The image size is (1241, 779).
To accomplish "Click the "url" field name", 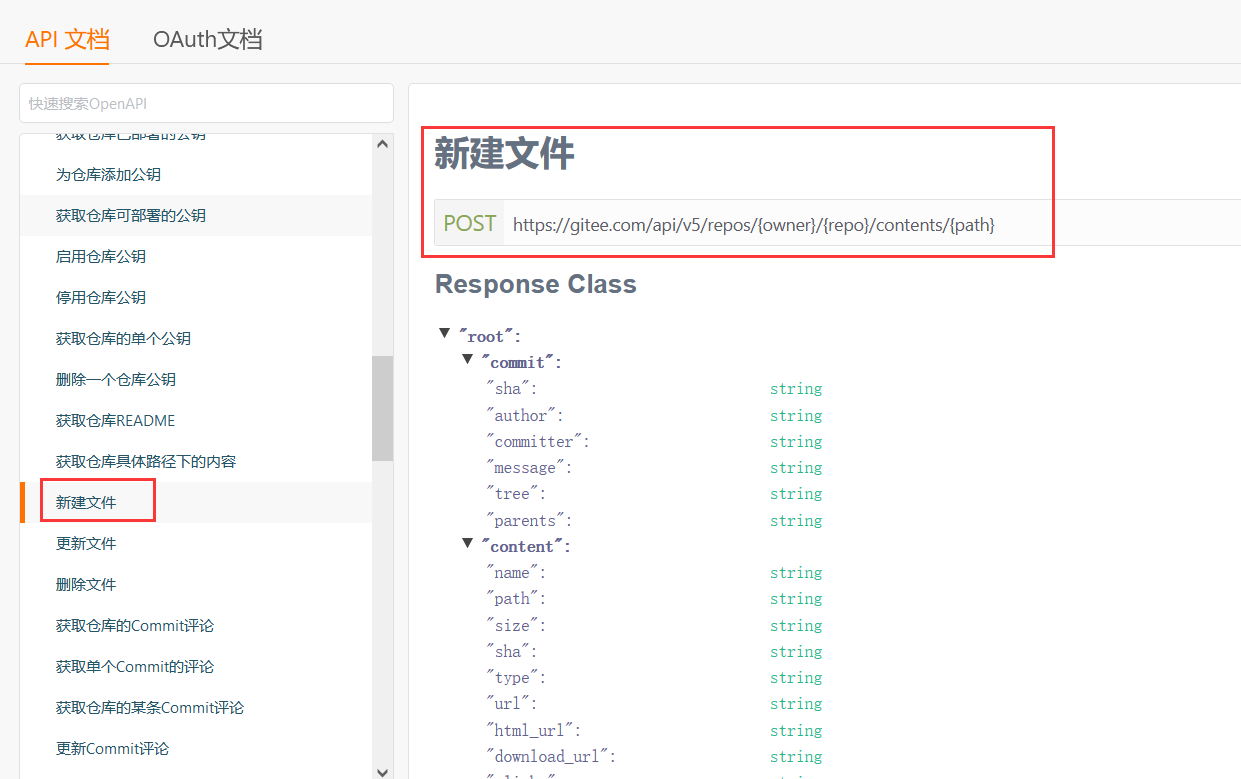I will tap(512, 703).
